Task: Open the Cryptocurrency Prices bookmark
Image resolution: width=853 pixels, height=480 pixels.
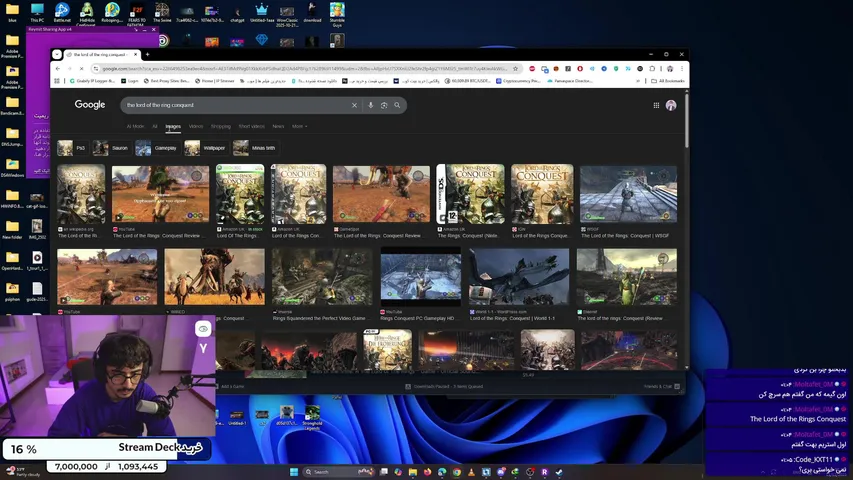Action: 518,81
